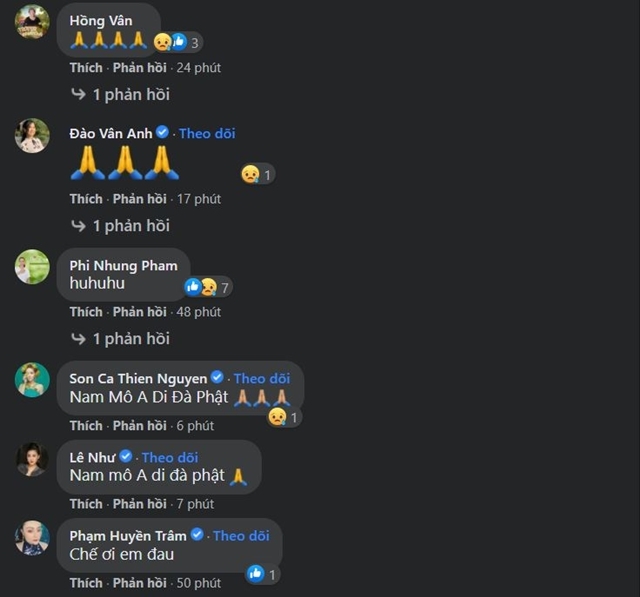The width and height of the screenshot is (640, 597).
Task: Open like reaction on Phạm Huyền Trâm's comment
Action: 263,574
